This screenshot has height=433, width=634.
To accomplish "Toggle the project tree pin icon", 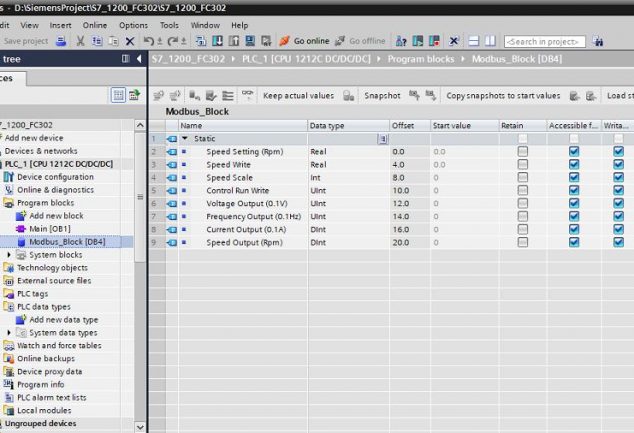I will 126,59.
